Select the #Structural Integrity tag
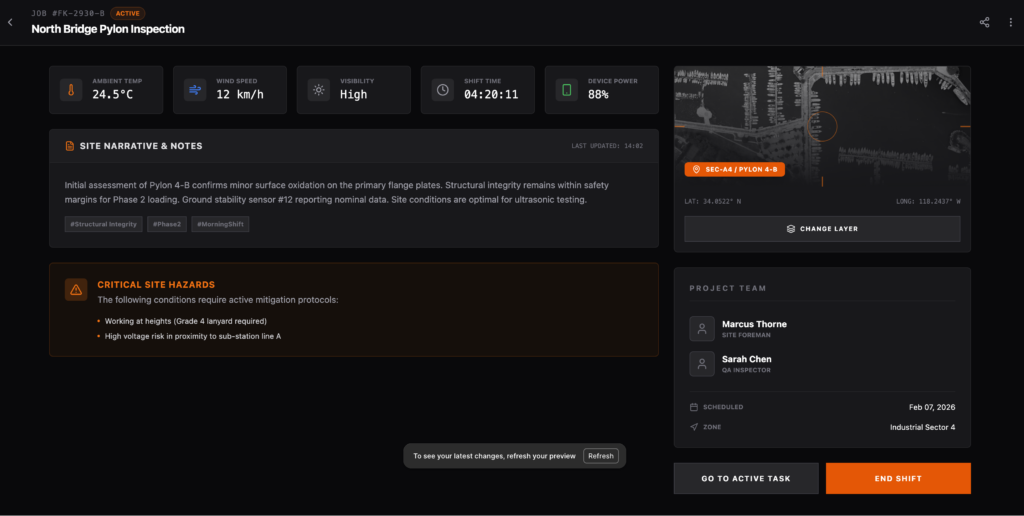The height and width of the screenshot is (516, 1024). 103,224
